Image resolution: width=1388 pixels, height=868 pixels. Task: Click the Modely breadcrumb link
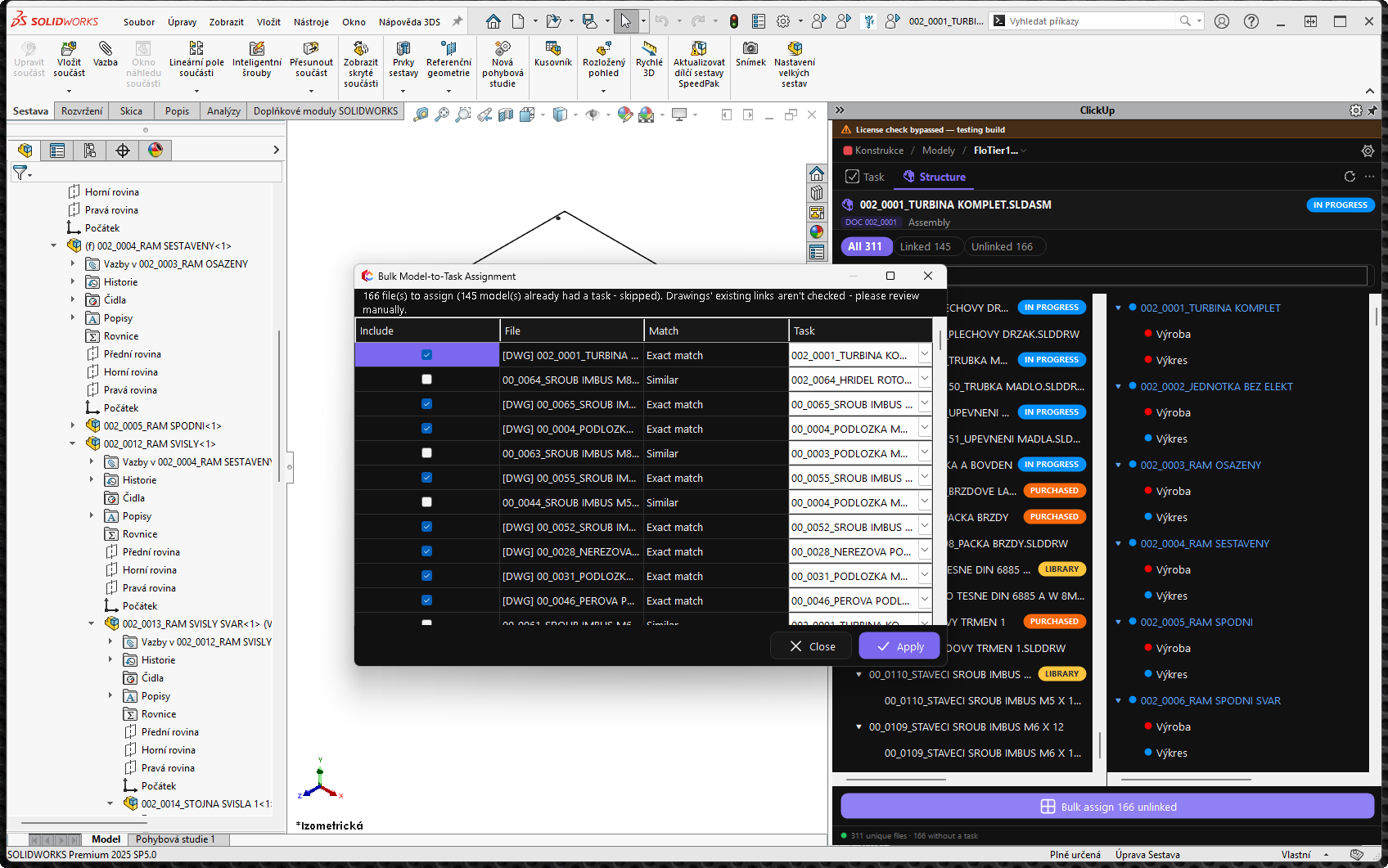938,151
